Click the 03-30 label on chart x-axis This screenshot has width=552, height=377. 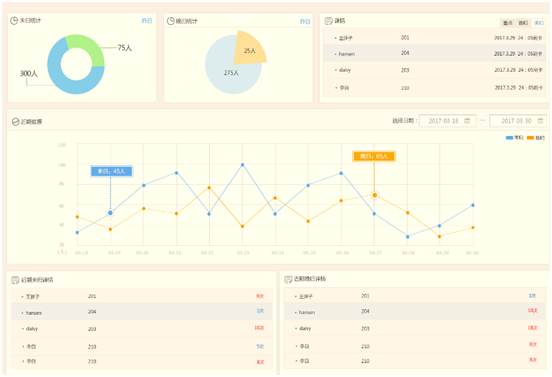pos(472,253)
